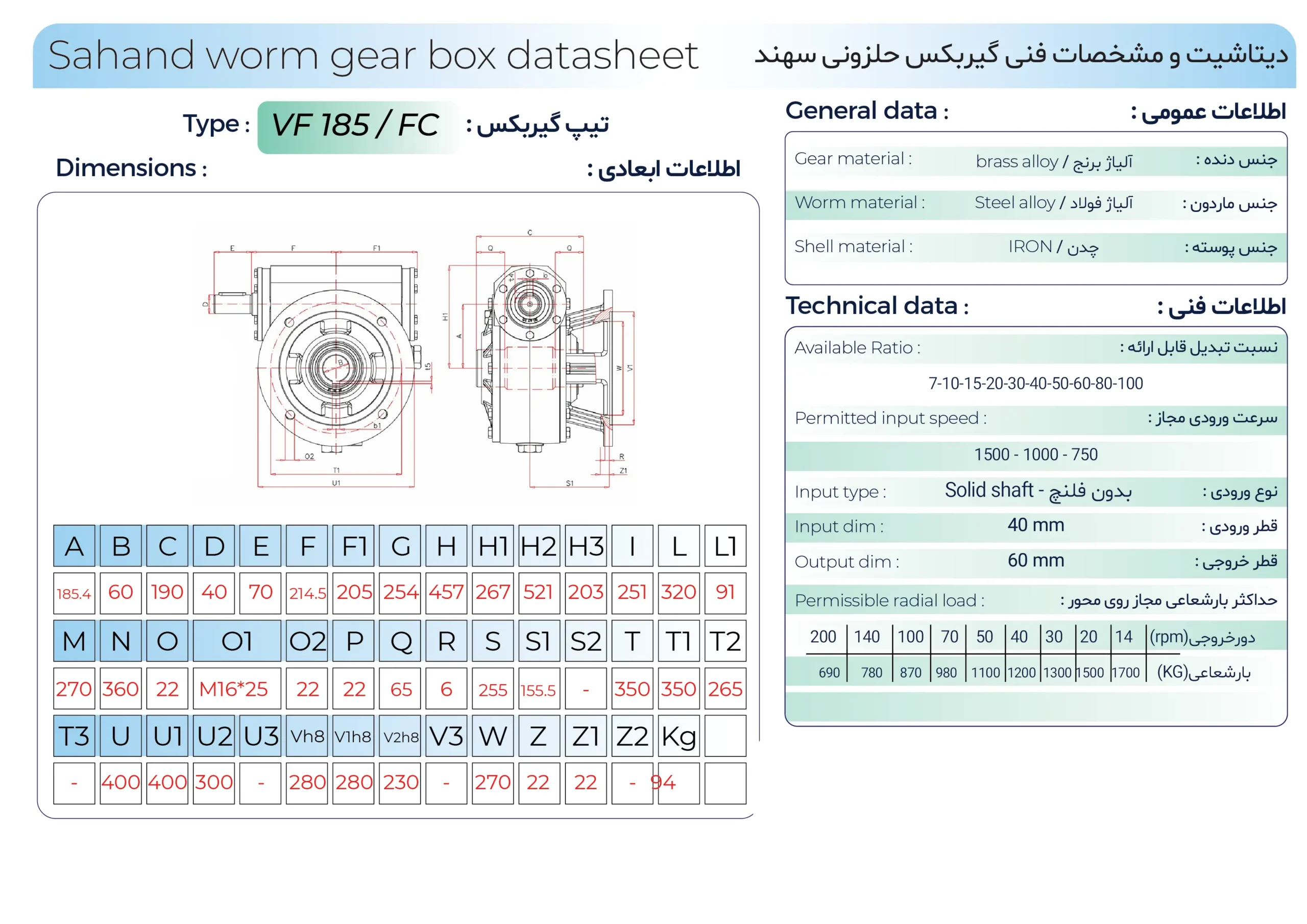Click dimension value '230' under V2h8
The width and height of the screenshot is (1307, 924).
point(401,783)
